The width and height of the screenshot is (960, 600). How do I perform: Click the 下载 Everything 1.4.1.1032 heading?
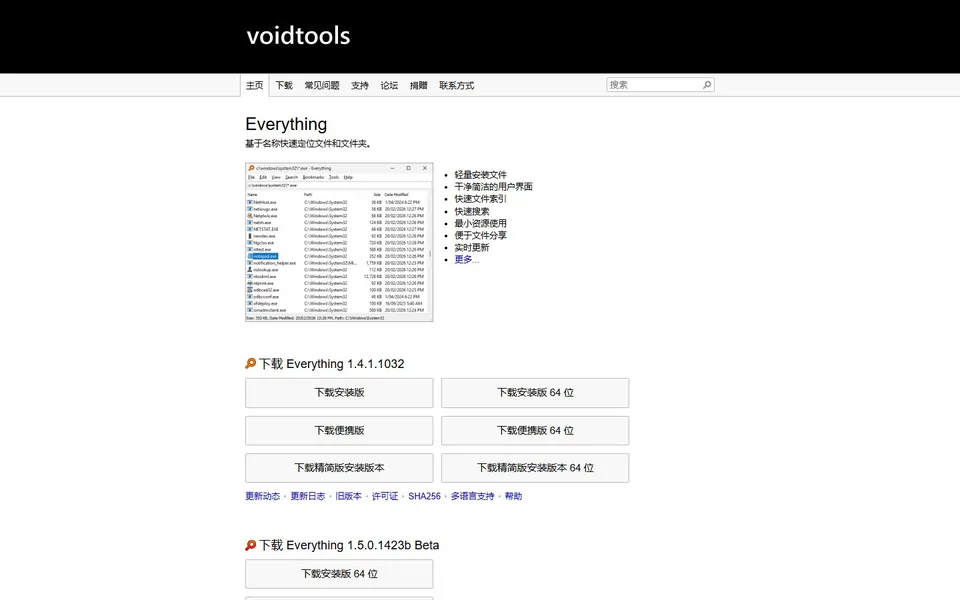tap(331, 364)
